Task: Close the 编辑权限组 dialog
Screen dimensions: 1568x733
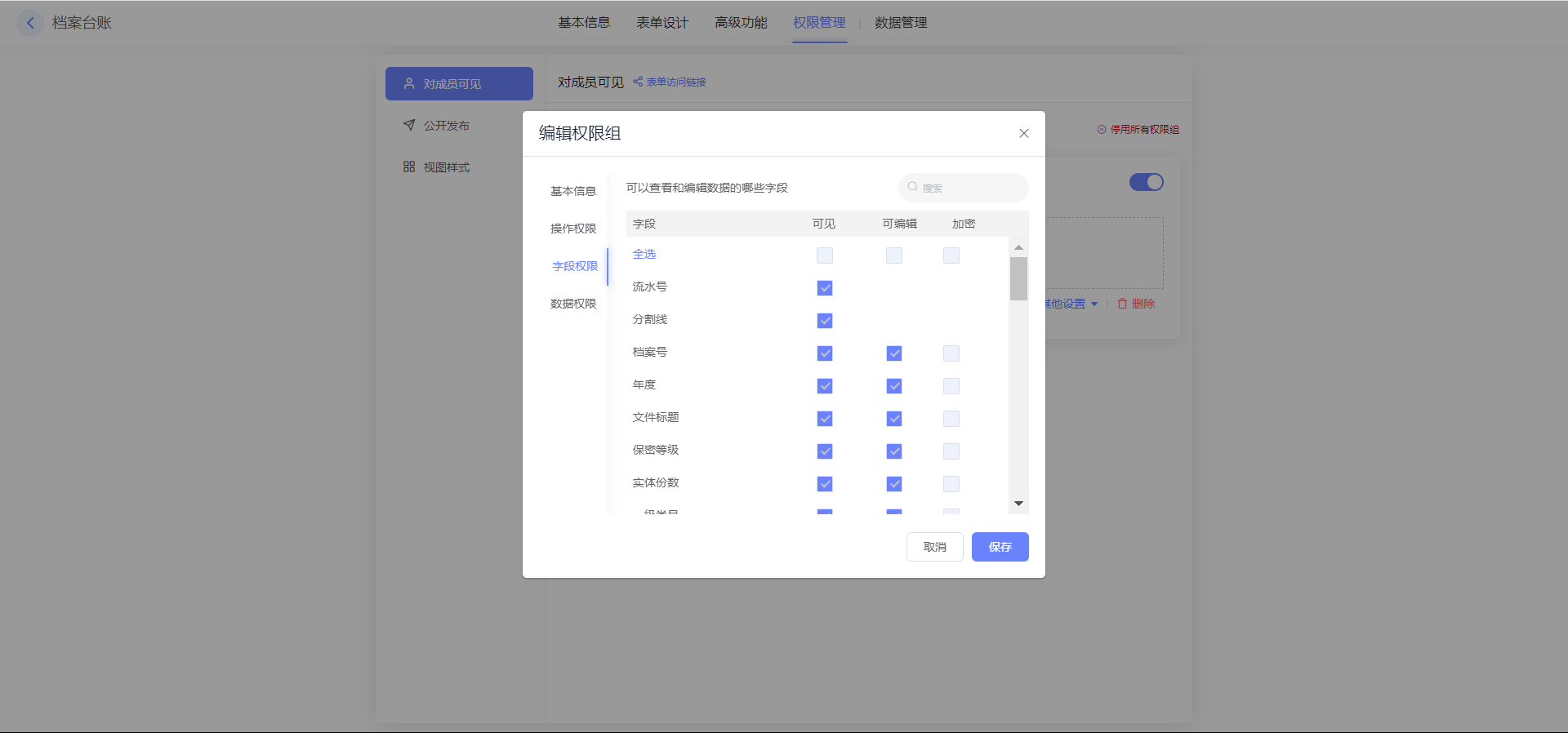Action: [x=1023, y=133]
